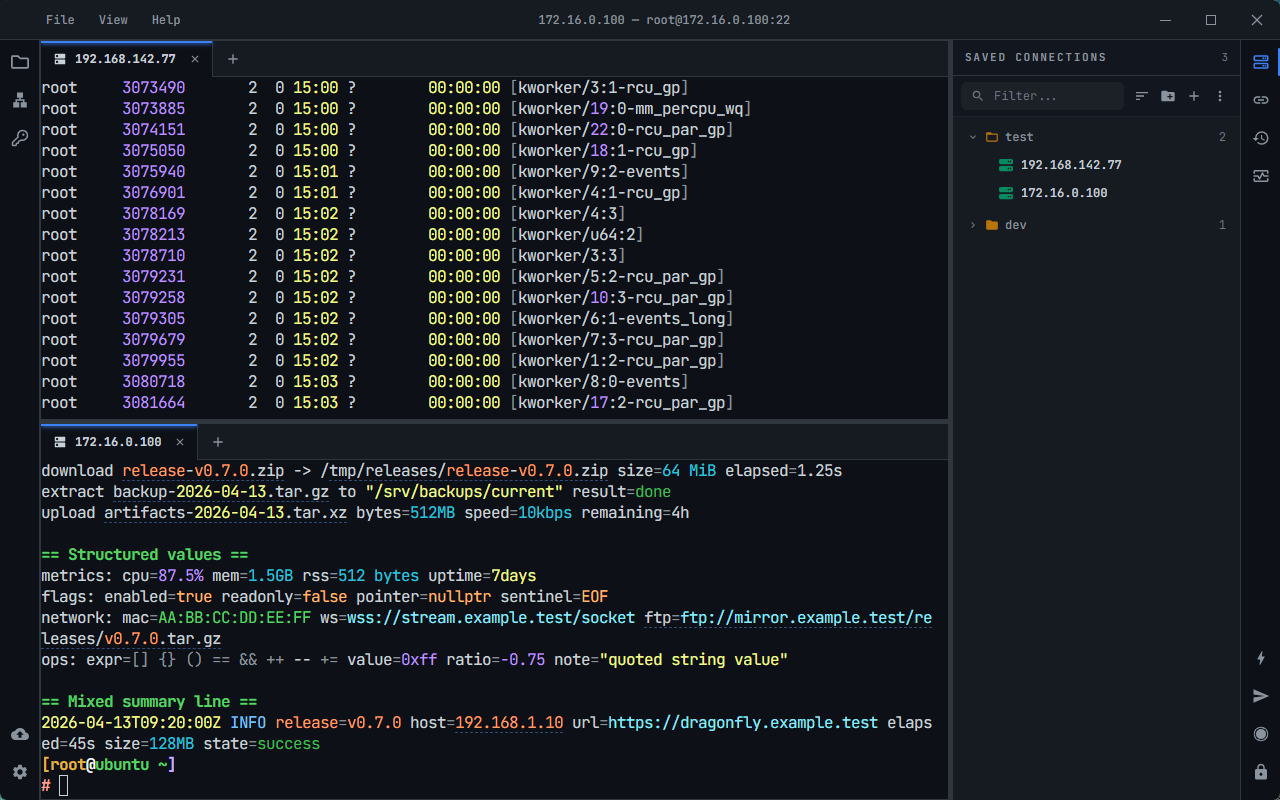The image size is (1280, 800).
Task: Click the [kworker/u64:2] process name
Action: point(576,235)
